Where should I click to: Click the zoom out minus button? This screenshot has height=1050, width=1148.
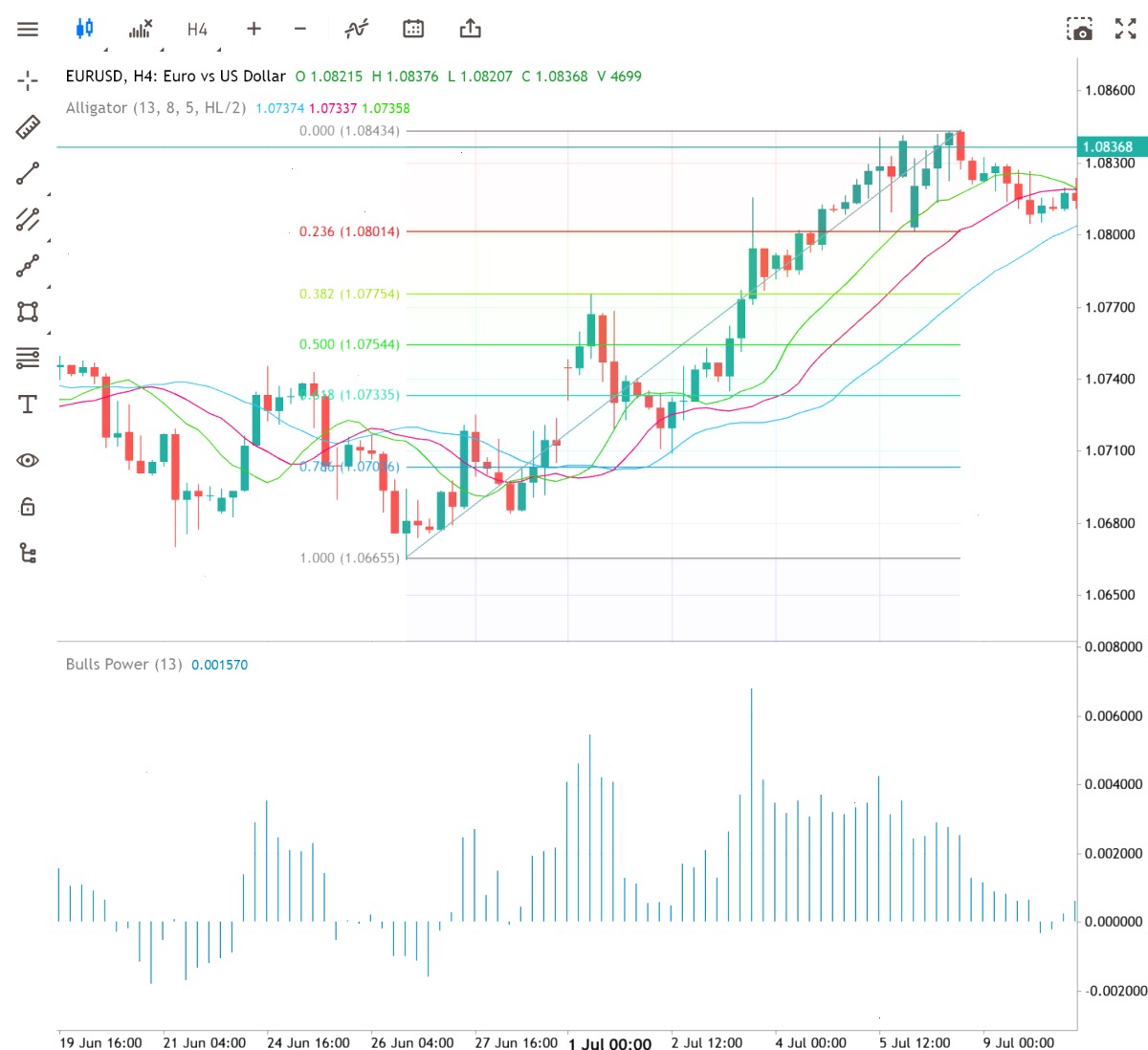pos(300,29)
